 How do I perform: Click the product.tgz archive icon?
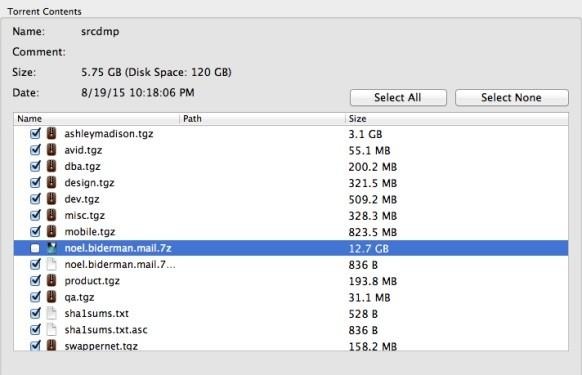[x=52, y=280]
